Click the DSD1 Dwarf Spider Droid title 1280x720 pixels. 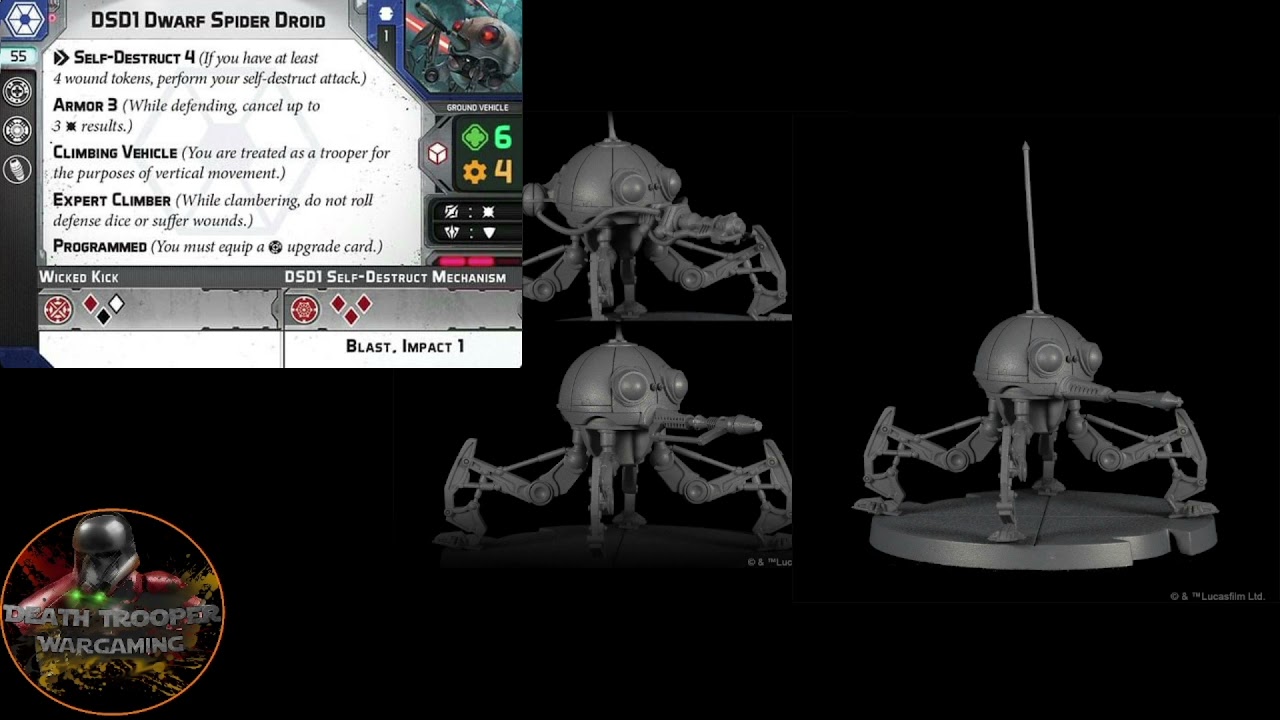coord(208,20)
